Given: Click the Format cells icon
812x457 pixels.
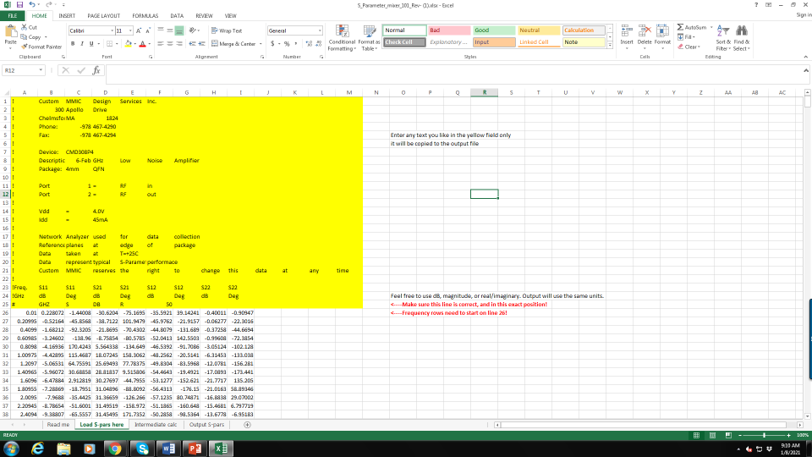Looking at the screenshot, I should click(x=662, y=31).
